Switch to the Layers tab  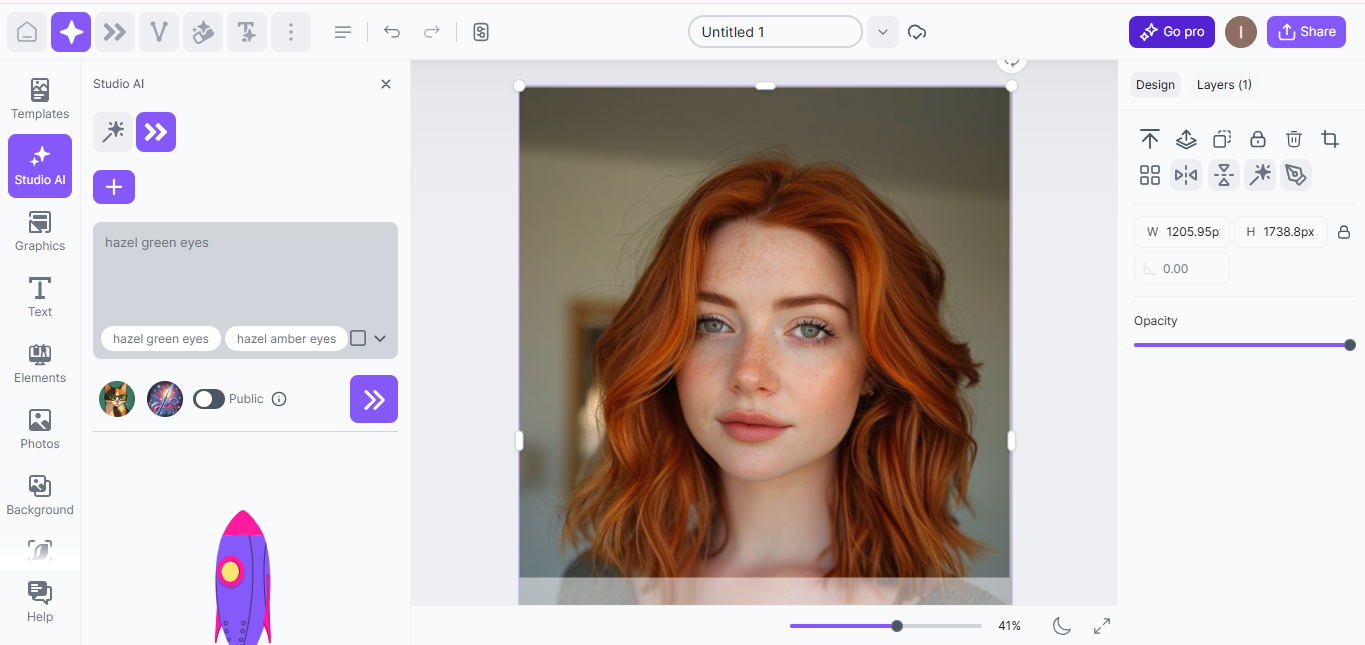pyautogui.click(x=1223, y=84)
